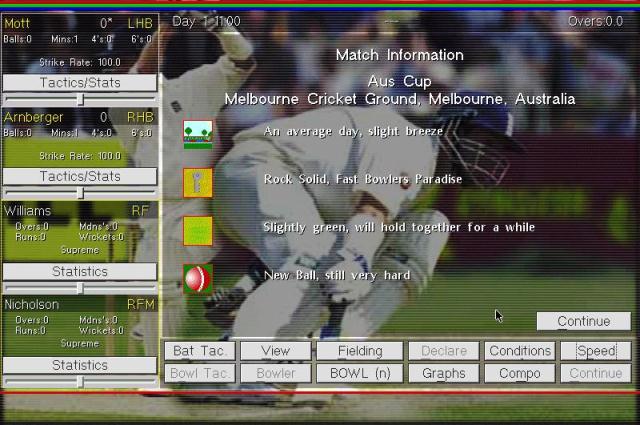Viewport: 640px width, 425px height.
Task: Click the pitch hardness icon
Action: coord(198,182)
